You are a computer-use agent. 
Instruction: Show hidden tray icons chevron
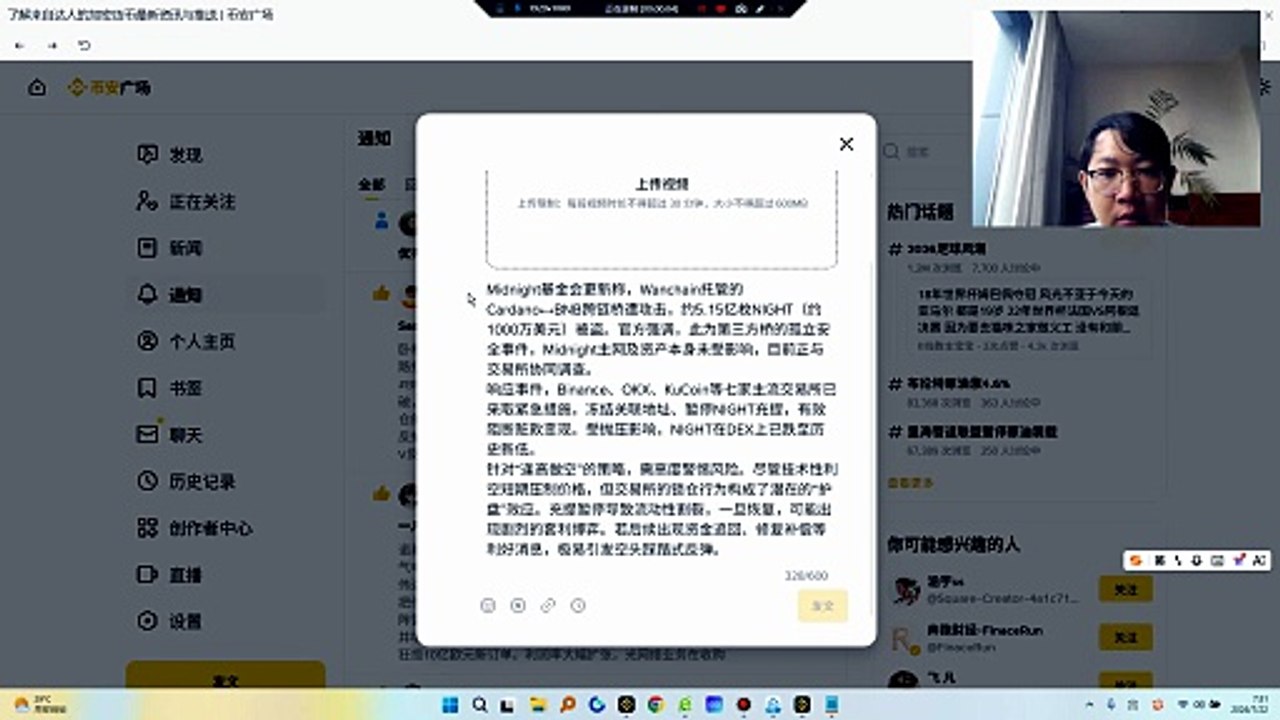point(1090,704)
